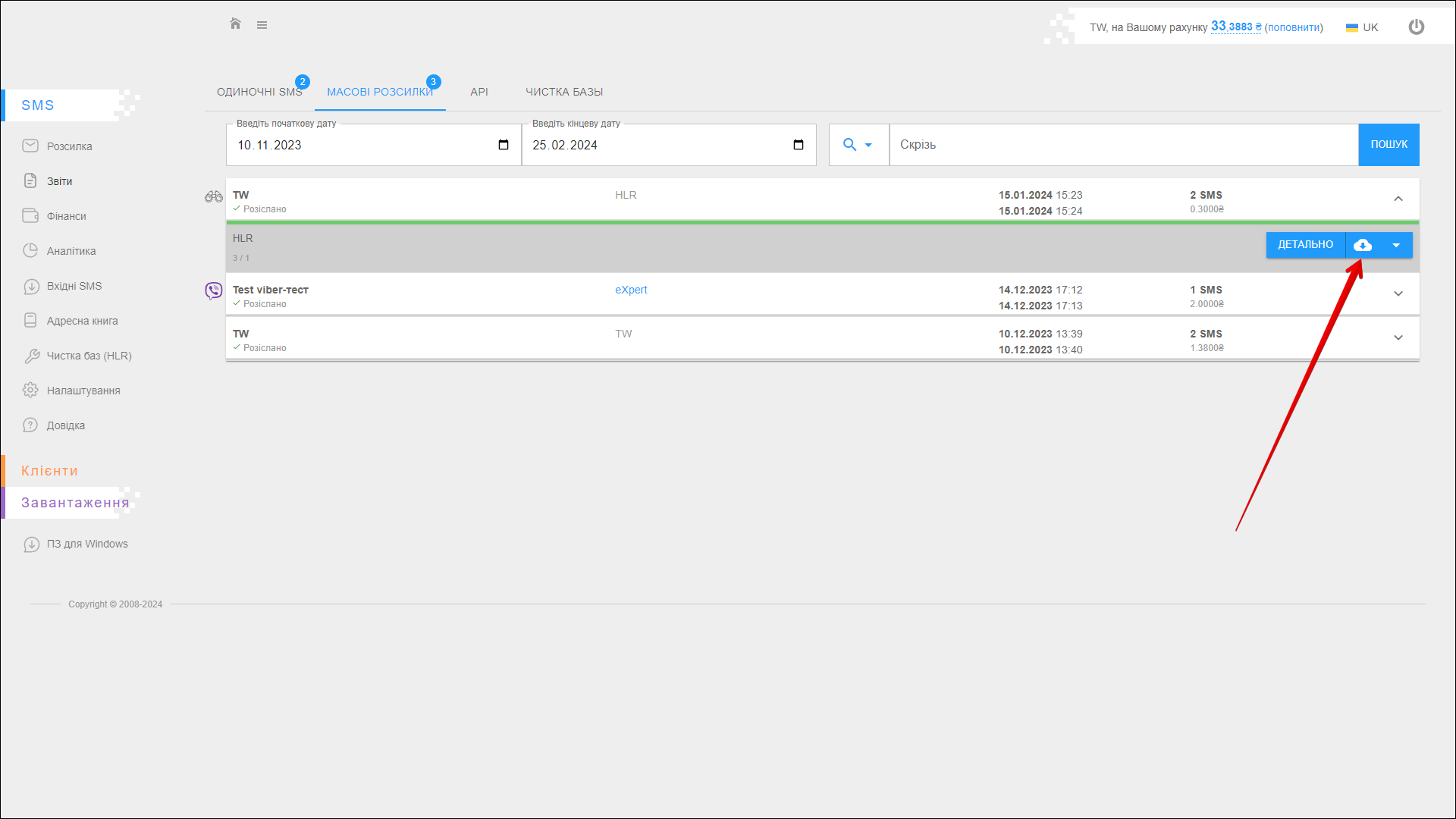Click the cloud download report icon

(1363, 245)
